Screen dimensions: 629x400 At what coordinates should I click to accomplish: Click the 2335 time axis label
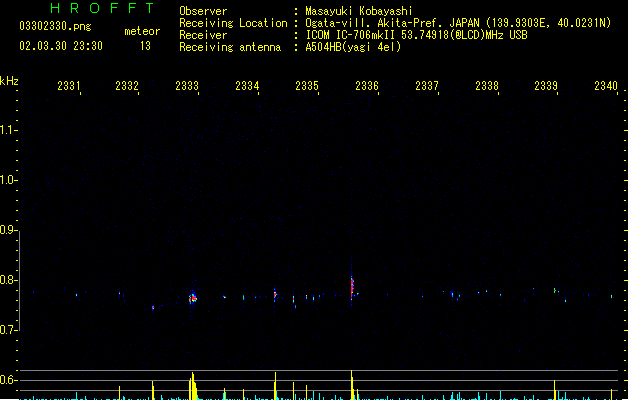point(307,85)
